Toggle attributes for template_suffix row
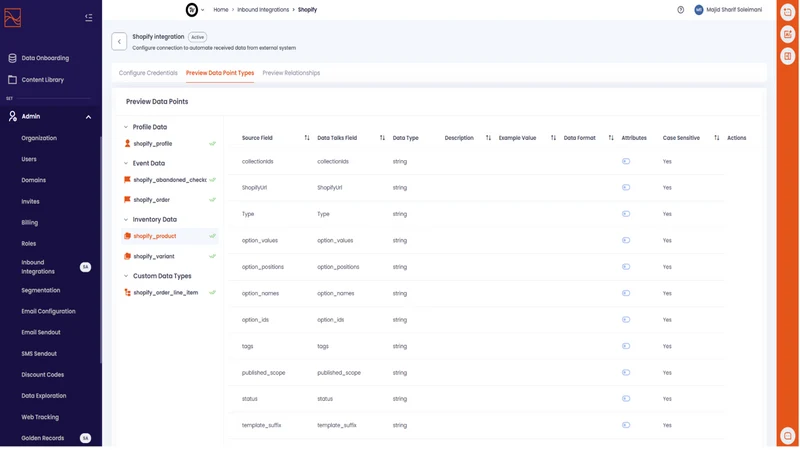The height and width of the screenshot is (450, 800). (x=626, y=425)
